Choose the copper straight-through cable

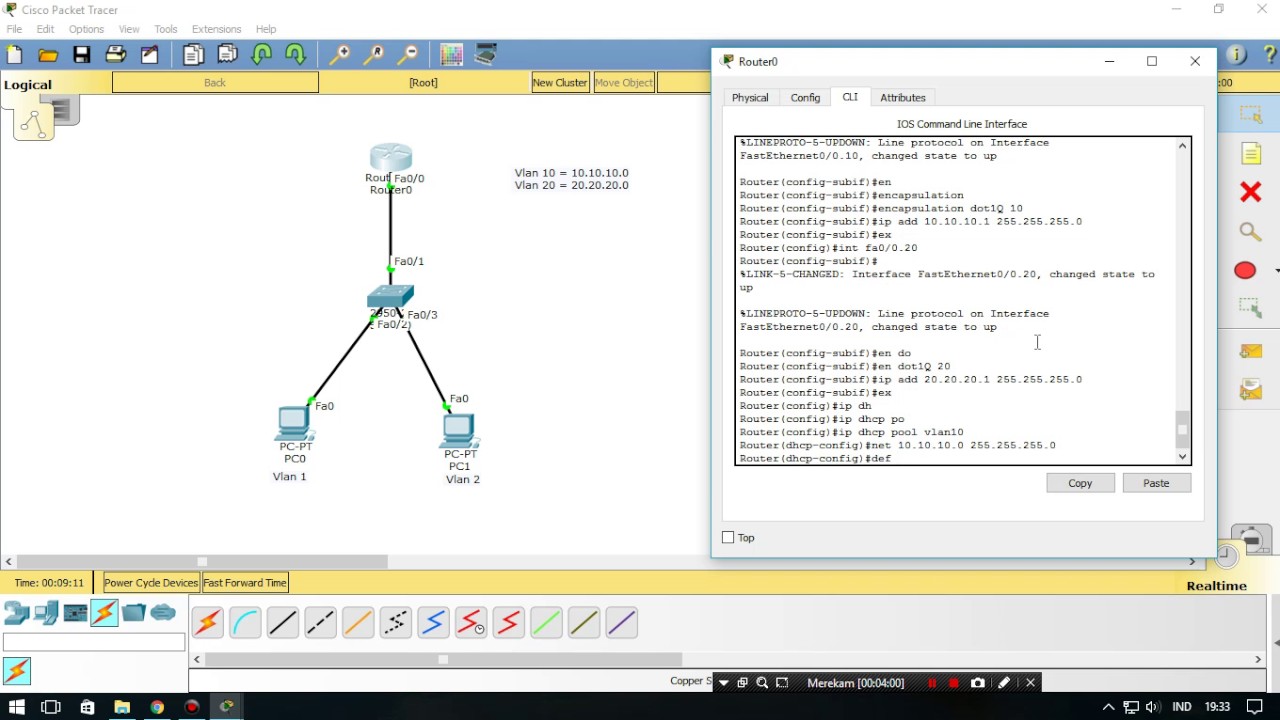(x=283, y=623)
